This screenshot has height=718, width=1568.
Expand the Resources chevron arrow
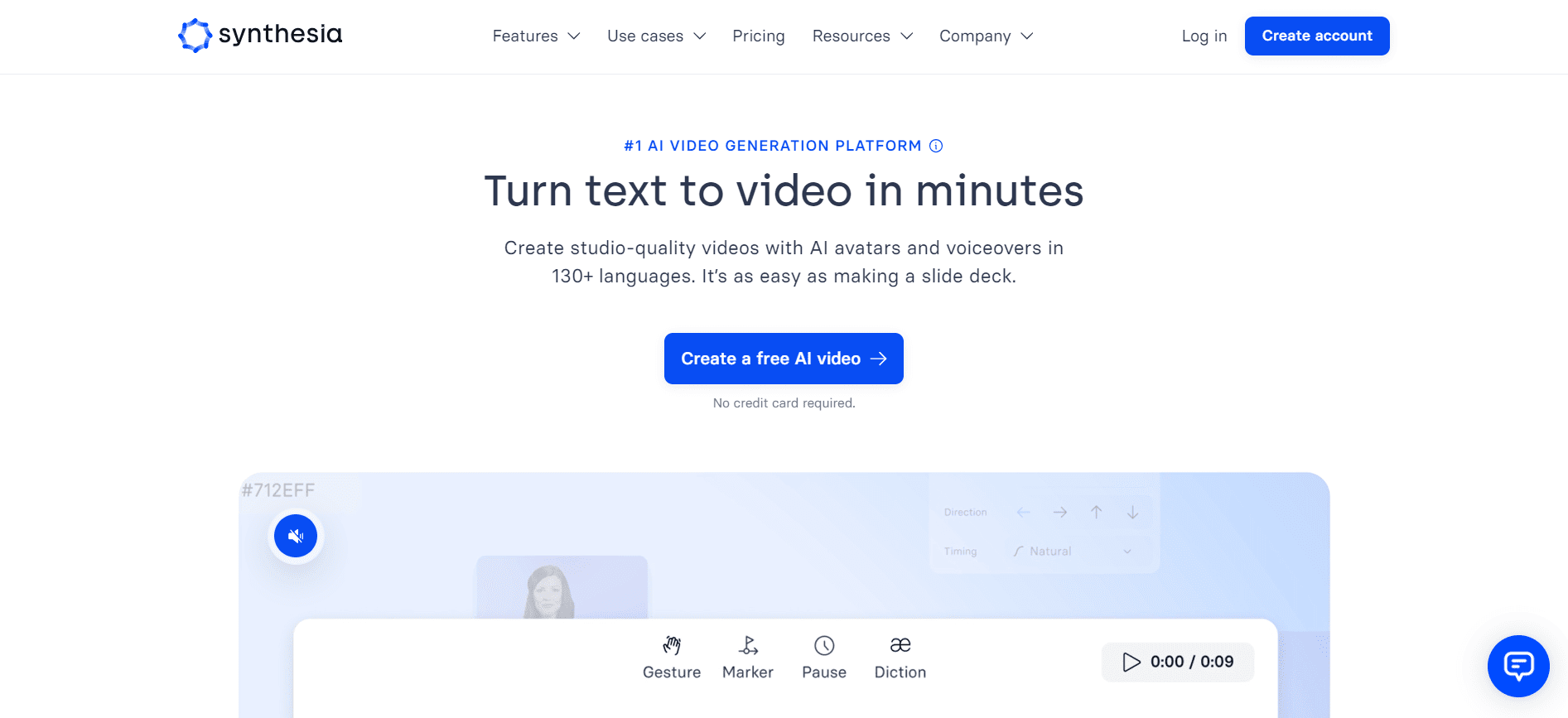click(x=906, y=36)
